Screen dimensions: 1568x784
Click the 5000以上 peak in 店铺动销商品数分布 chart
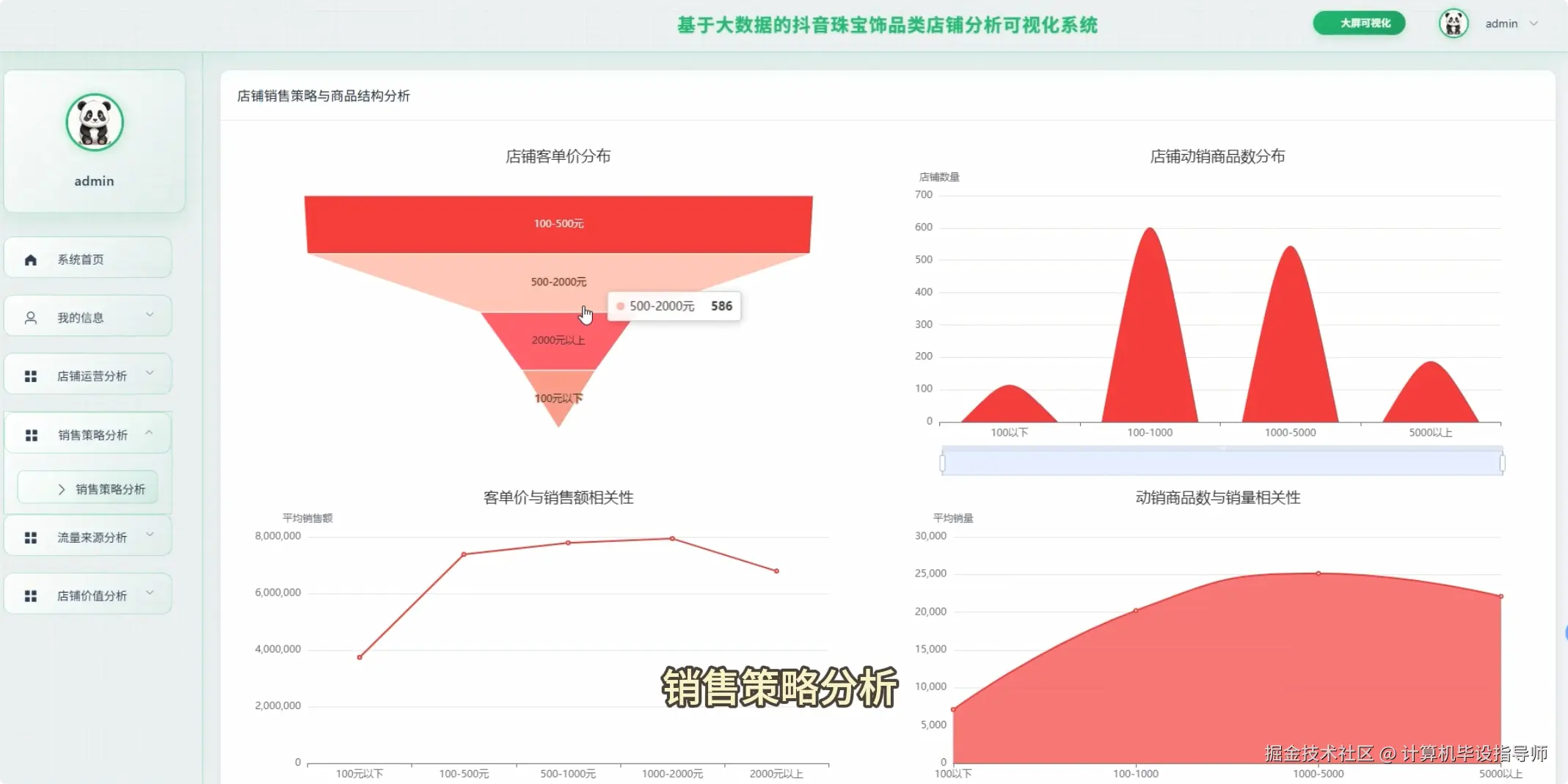click(1430, 392)
